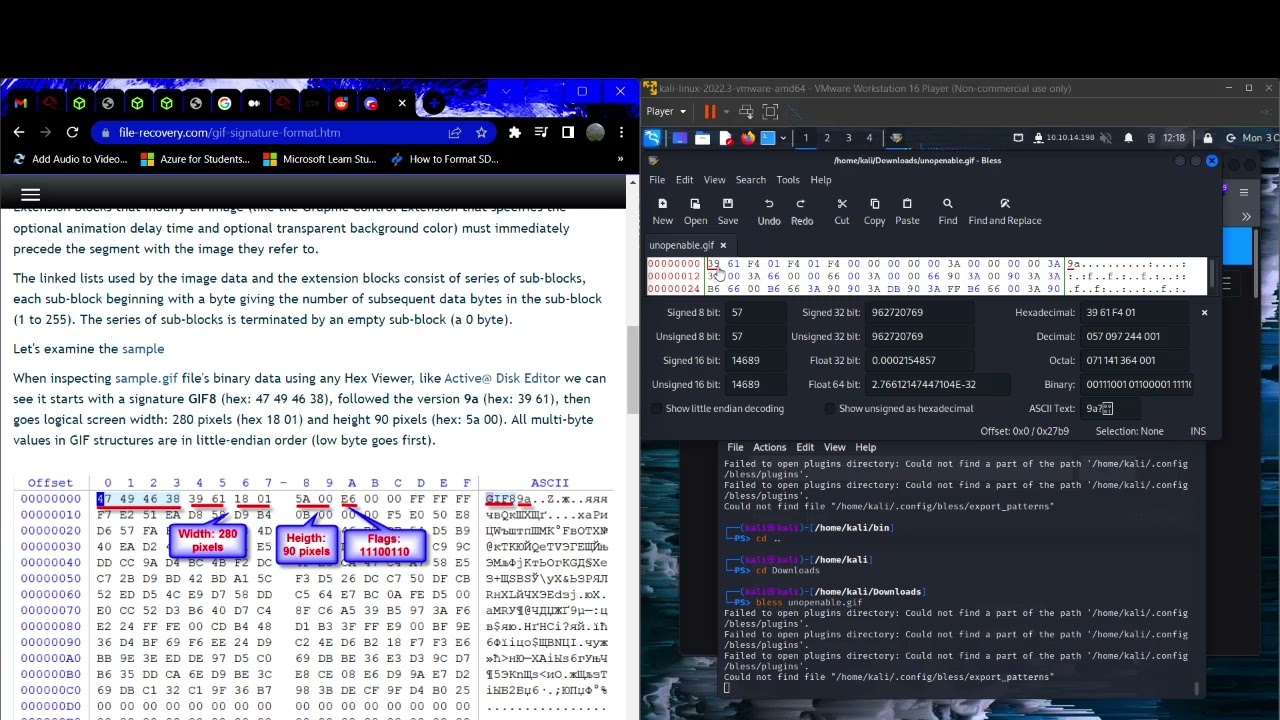
Task: Go back in Chrome
Action: click(19, 132)
